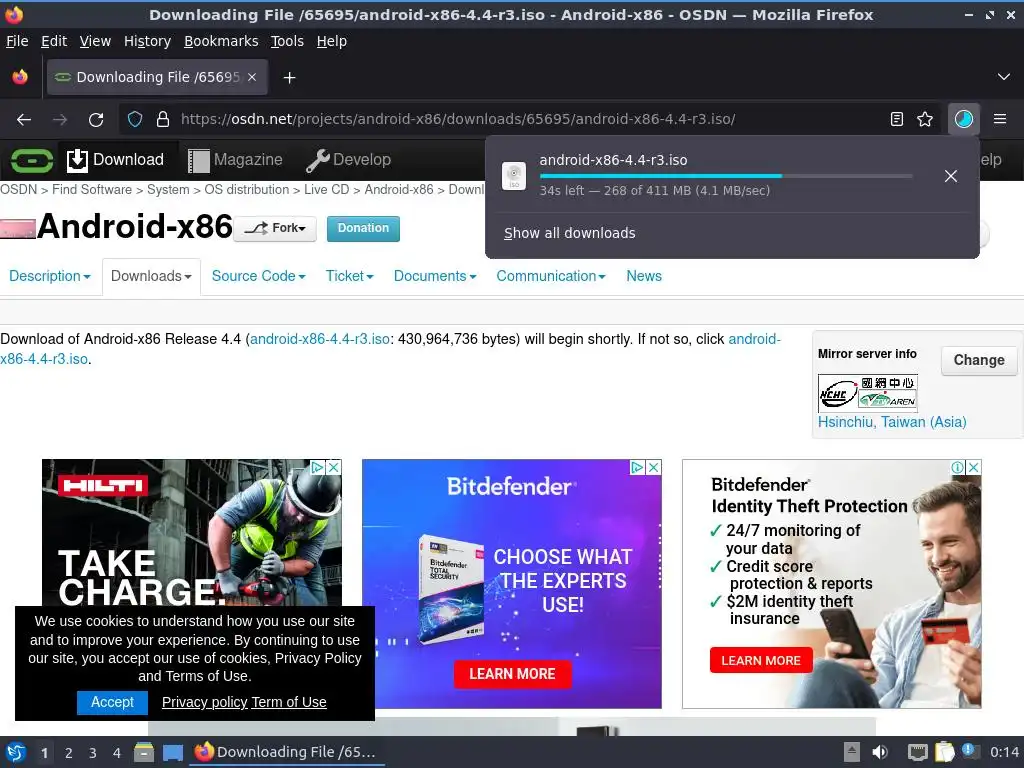
Task: Open the taskbar start menu icon
Action: (16, 752)
